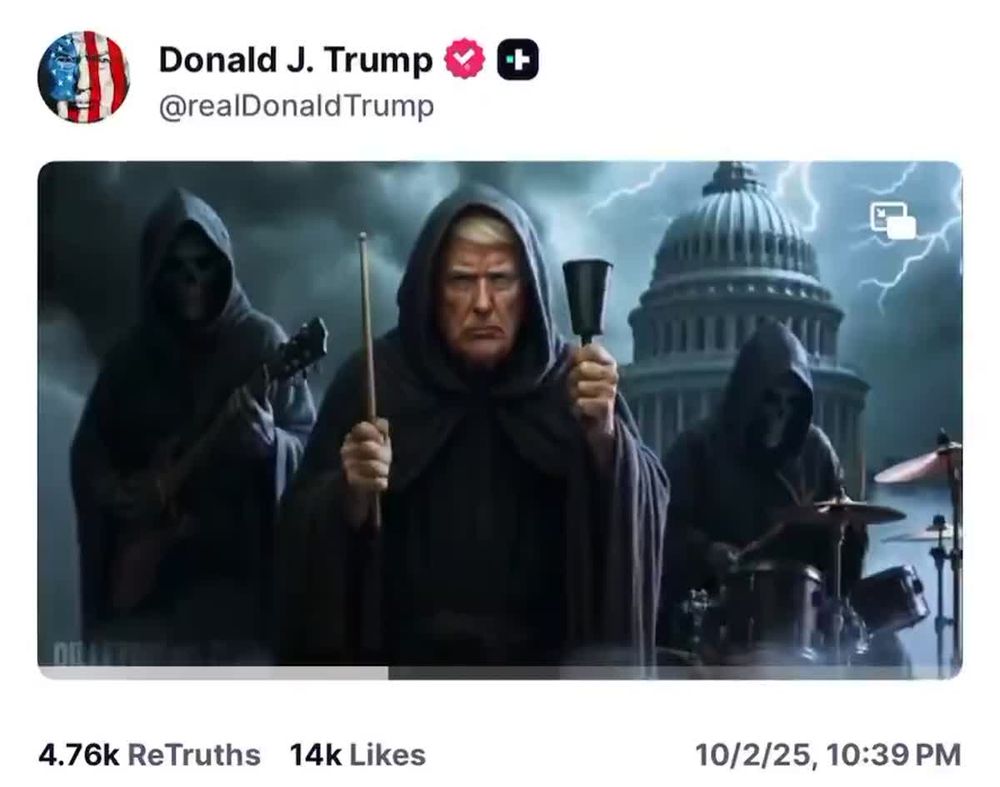Open the flag-face profile avatar
1000x787 pixels.
click(x=84, y=77)
